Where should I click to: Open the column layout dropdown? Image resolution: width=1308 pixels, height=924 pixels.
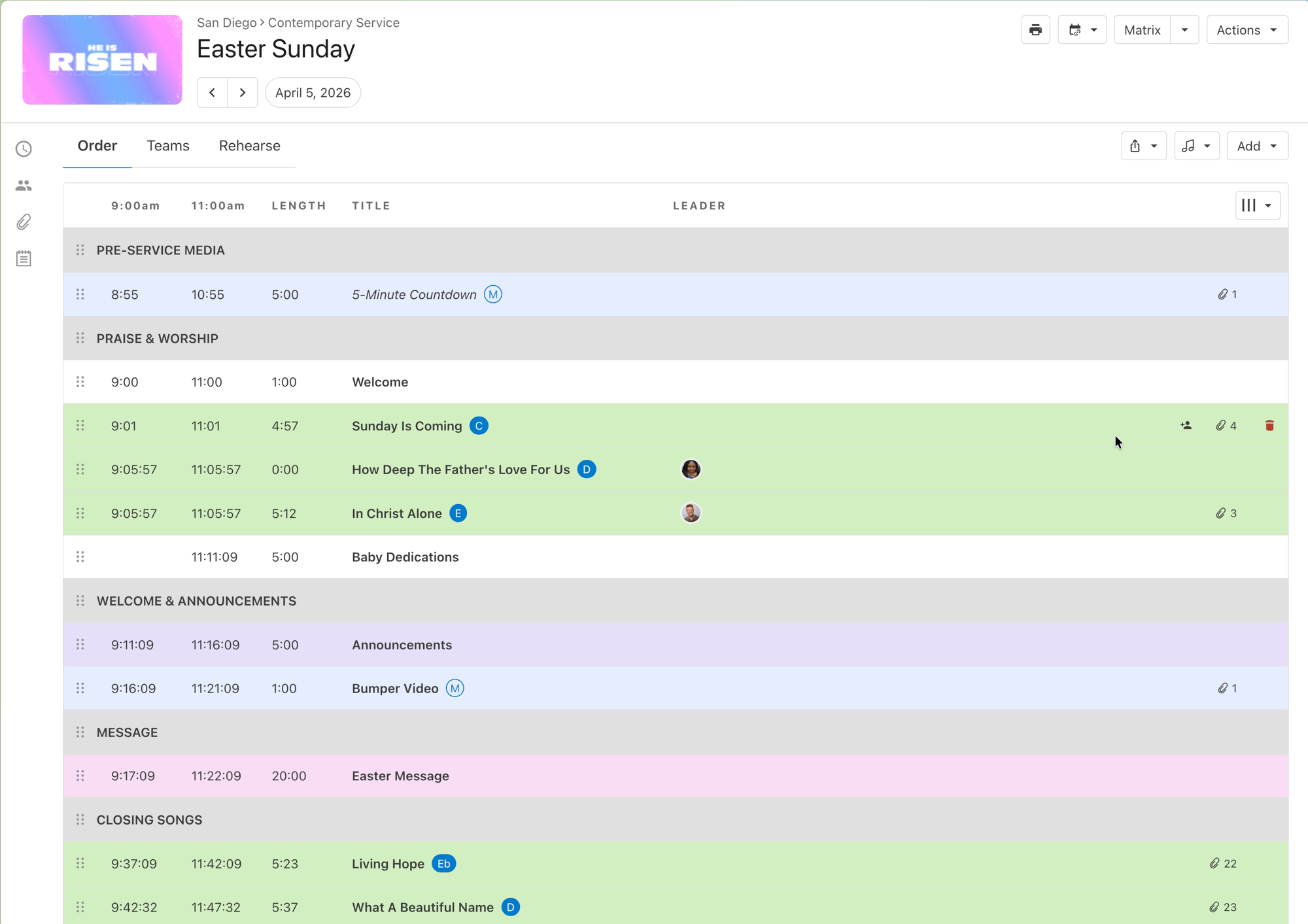1257,205
